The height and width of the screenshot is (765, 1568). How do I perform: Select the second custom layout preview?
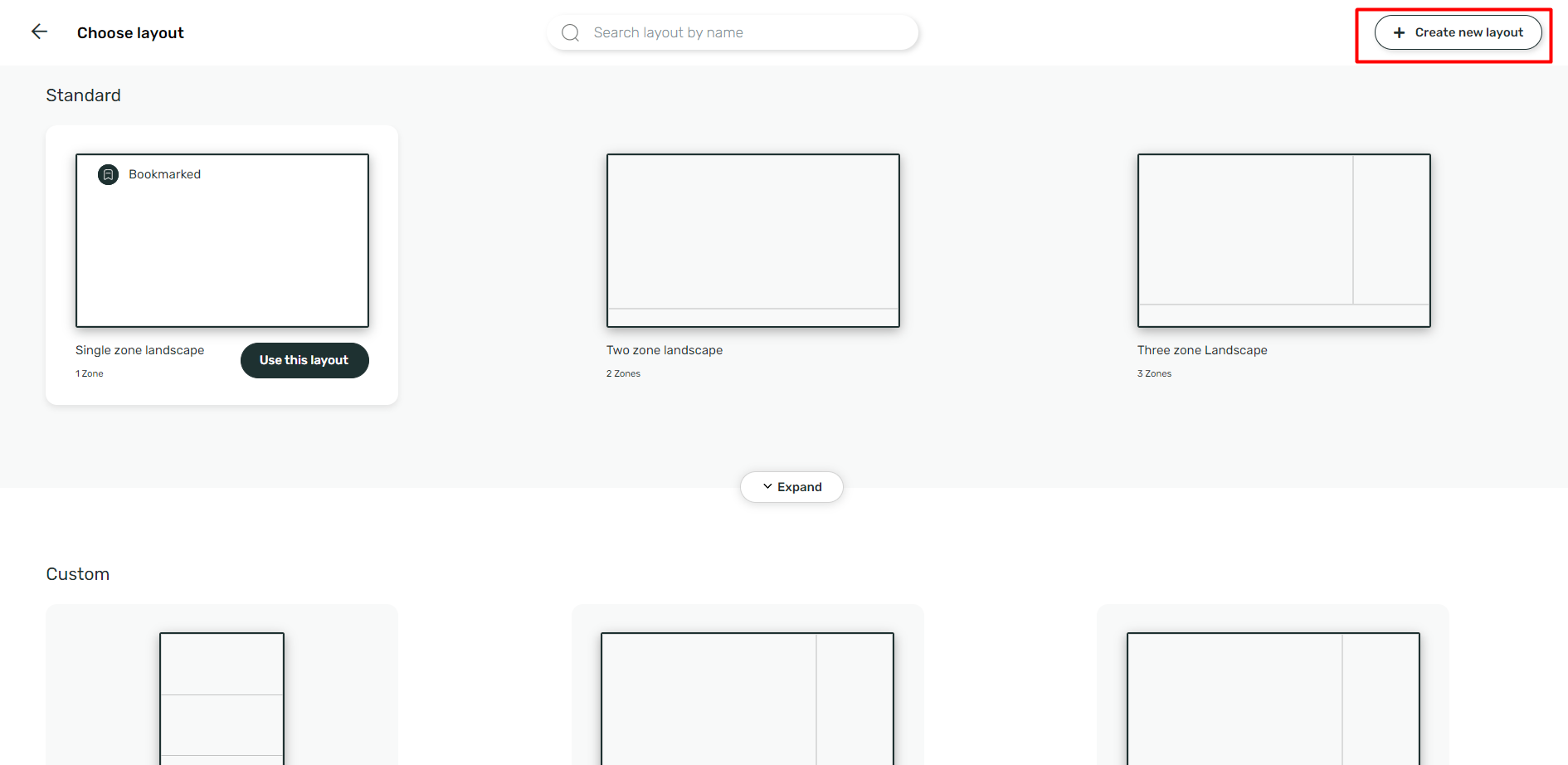(747, 697)
